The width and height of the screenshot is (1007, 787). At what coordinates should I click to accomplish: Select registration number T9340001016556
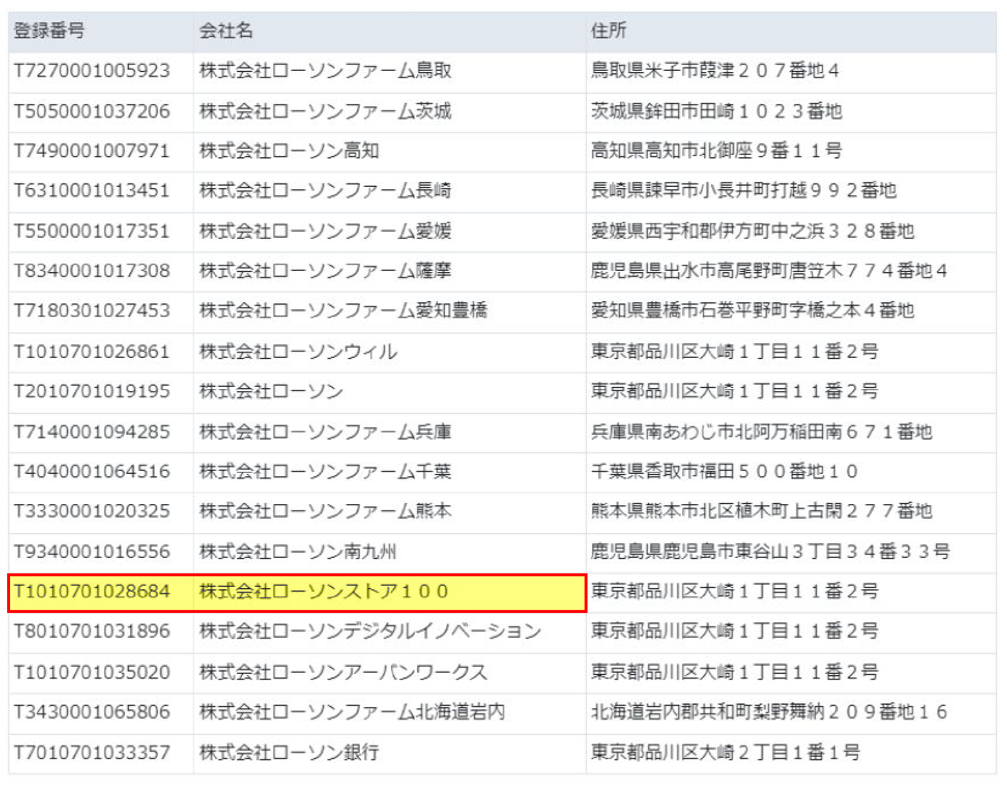[x=92, y=552]
